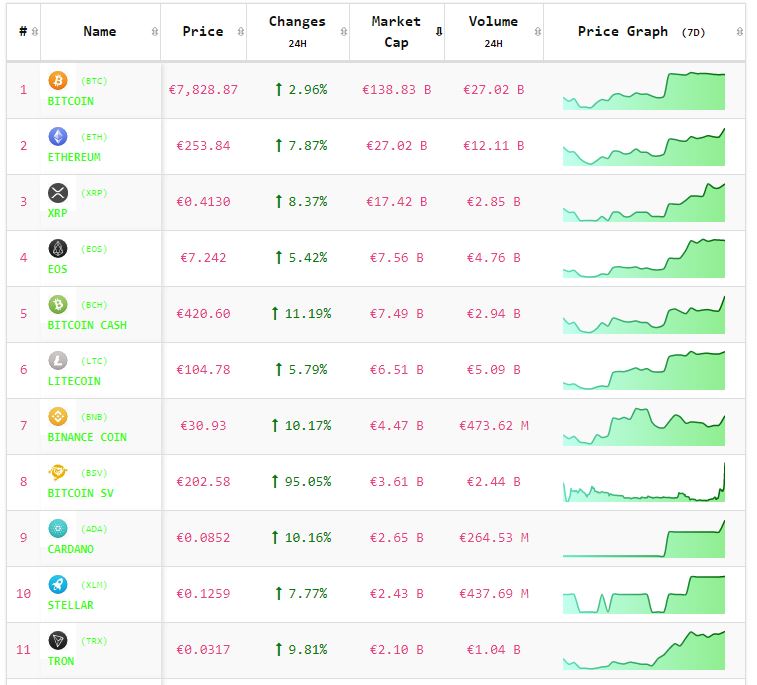The width and height of the screenshot is (757, 685).
Task: Click the EOS coin icon
Action: click(58, 249)
